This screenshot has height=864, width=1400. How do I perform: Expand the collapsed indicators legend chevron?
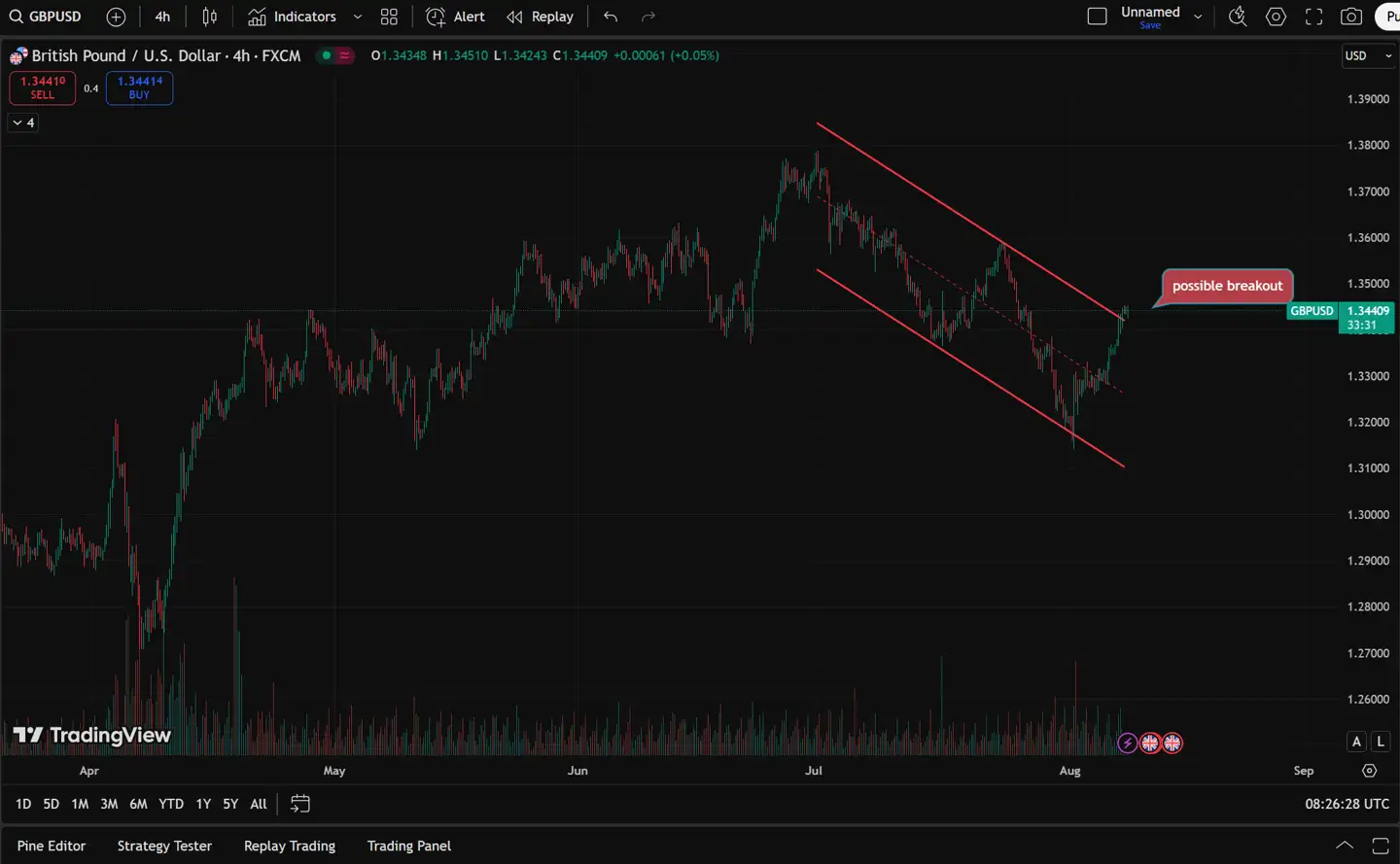coord(23,122)
